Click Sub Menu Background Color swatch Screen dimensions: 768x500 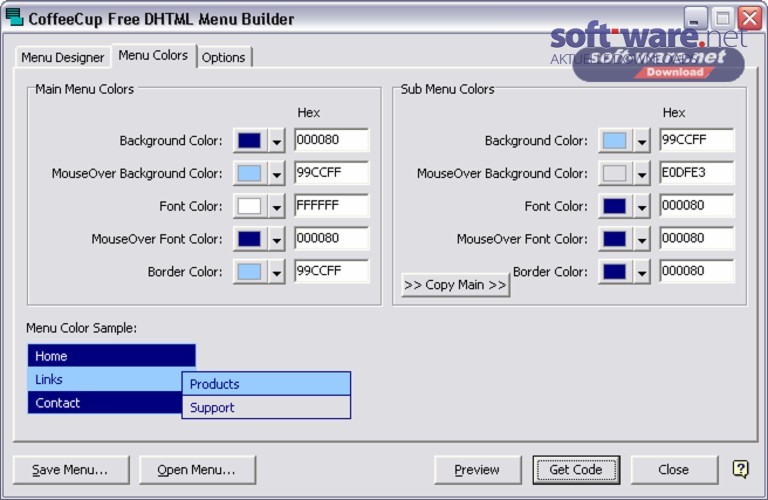[614, 141]
